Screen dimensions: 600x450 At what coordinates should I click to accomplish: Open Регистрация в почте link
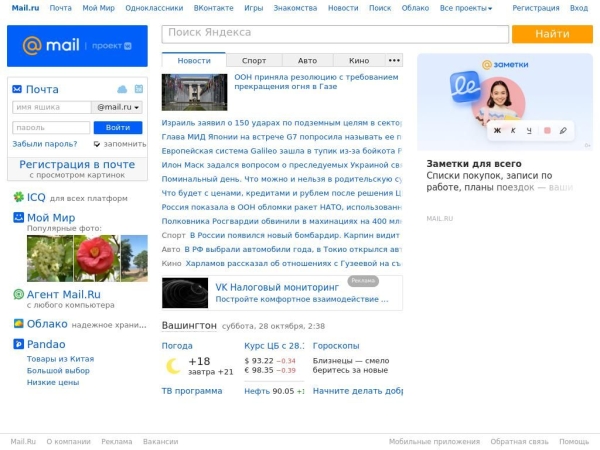pos(77,164)
